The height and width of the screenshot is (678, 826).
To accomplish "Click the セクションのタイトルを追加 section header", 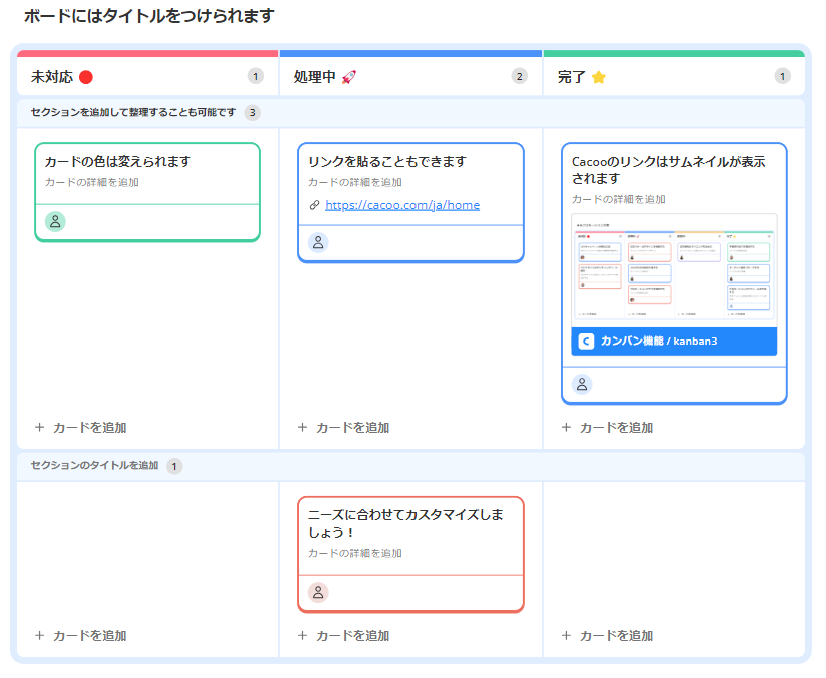I will click(x=94, y=466).
